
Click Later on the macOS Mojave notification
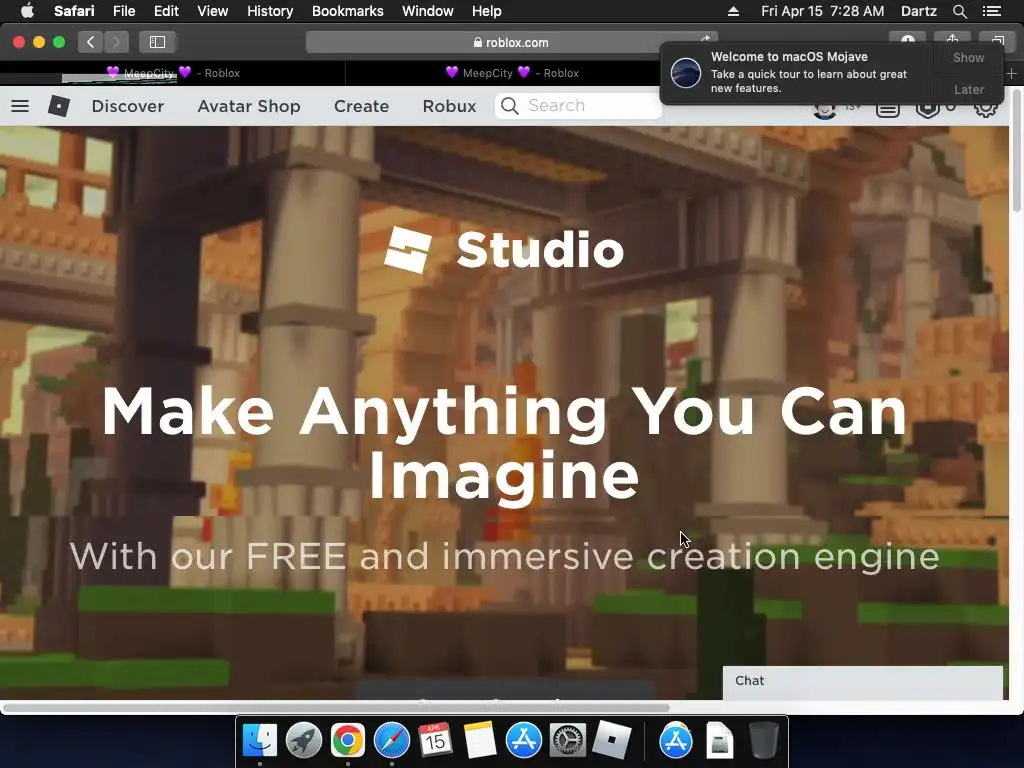coord(968,89)
